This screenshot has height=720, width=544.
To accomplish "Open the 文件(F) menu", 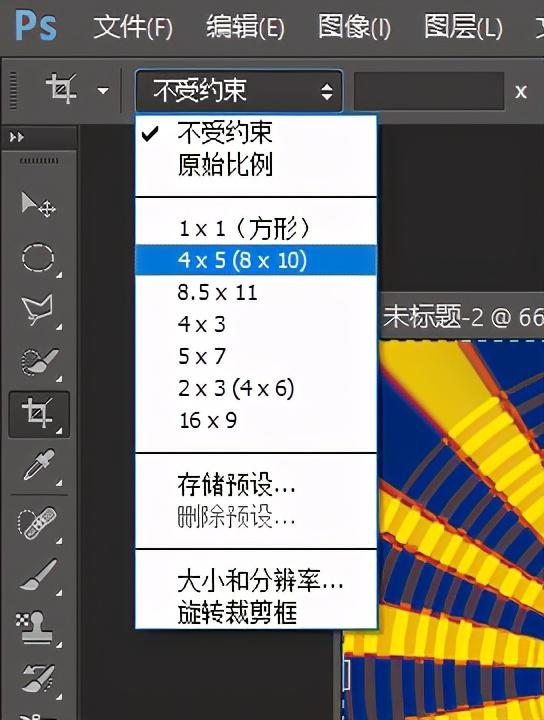I will [133, 27].
